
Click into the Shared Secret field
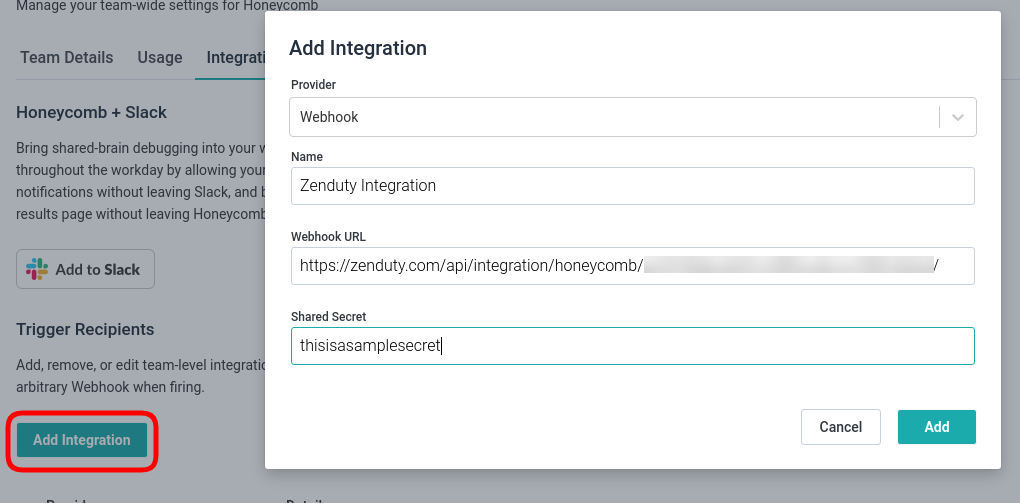tap(632, 346)
